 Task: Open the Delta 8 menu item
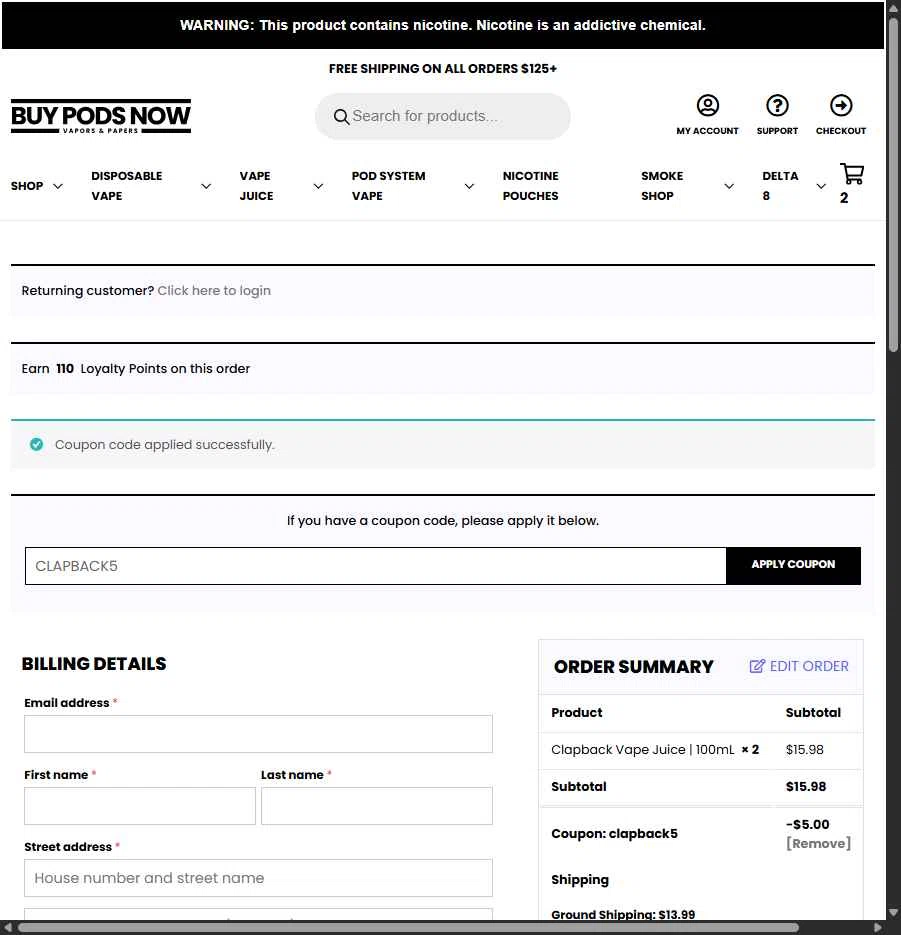780,186
